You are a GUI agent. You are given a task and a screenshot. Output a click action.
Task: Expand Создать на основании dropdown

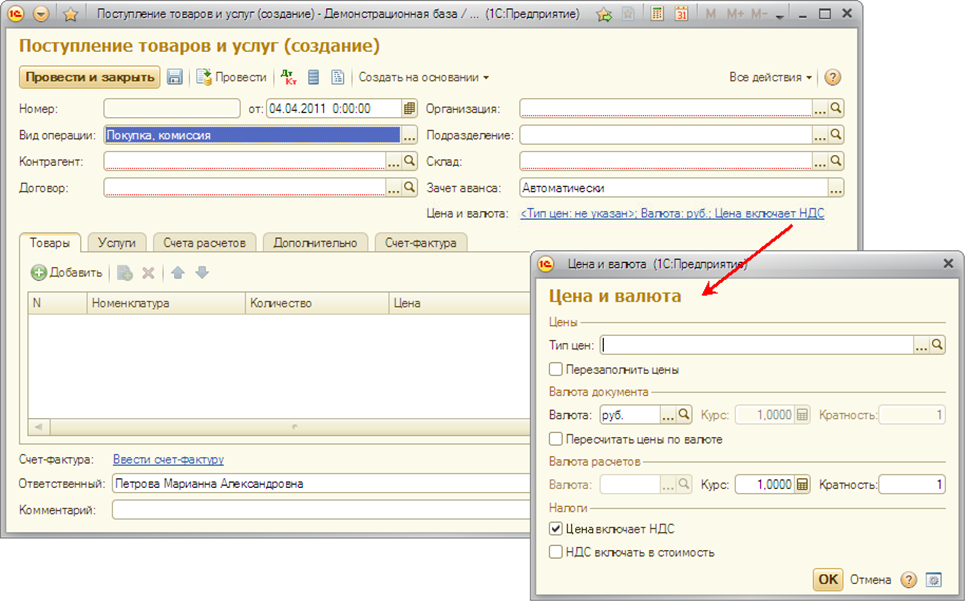click(x=424, y=78)
